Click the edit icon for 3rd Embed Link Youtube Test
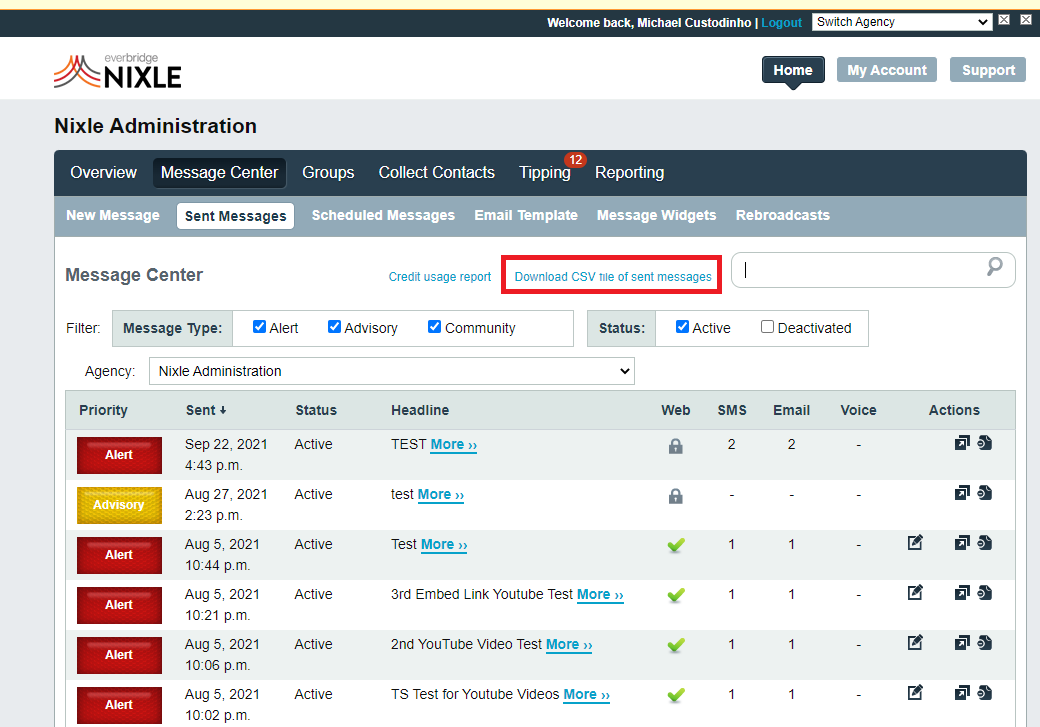Image resolution: width=1040 pixels, height=727 pixels. 915,592
